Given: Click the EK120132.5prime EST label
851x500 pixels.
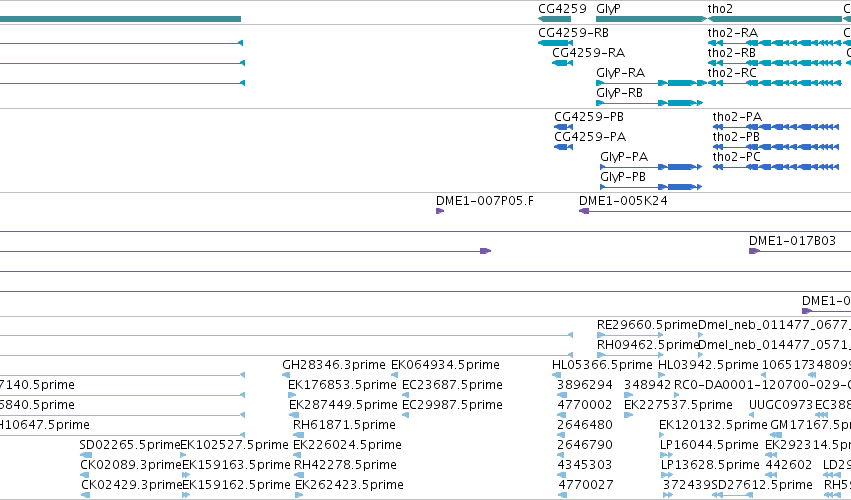Looking at the screenshot, I should 713,425.
